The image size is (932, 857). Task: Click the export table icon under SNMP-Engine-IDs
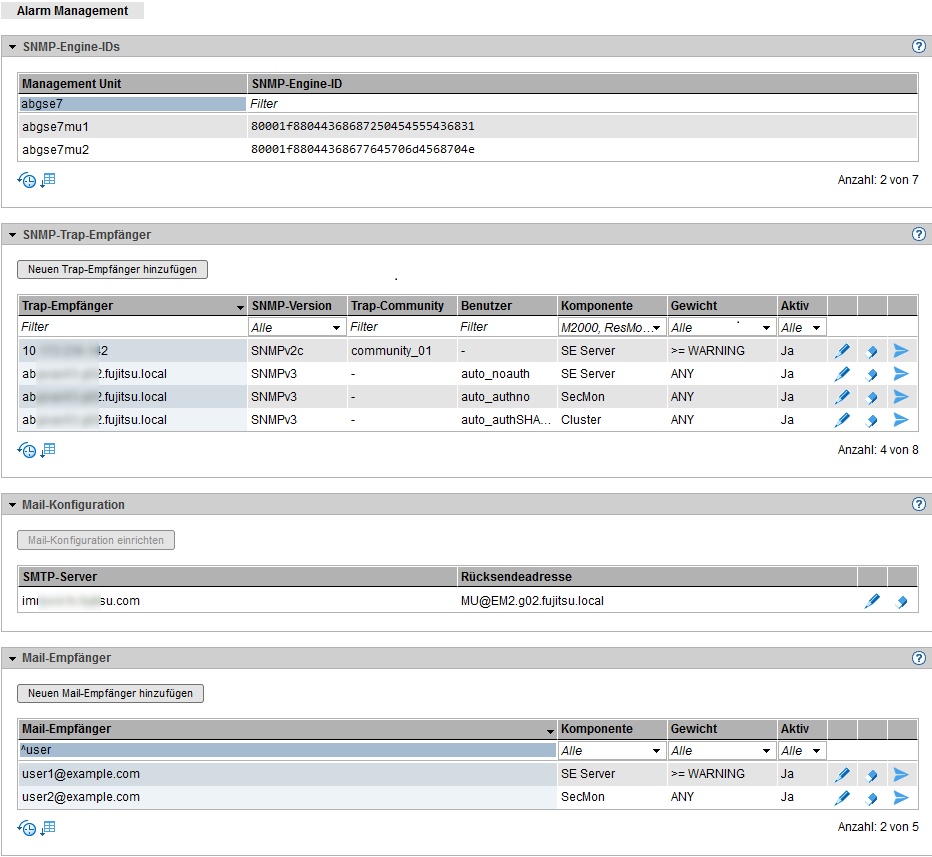[48, 180]
